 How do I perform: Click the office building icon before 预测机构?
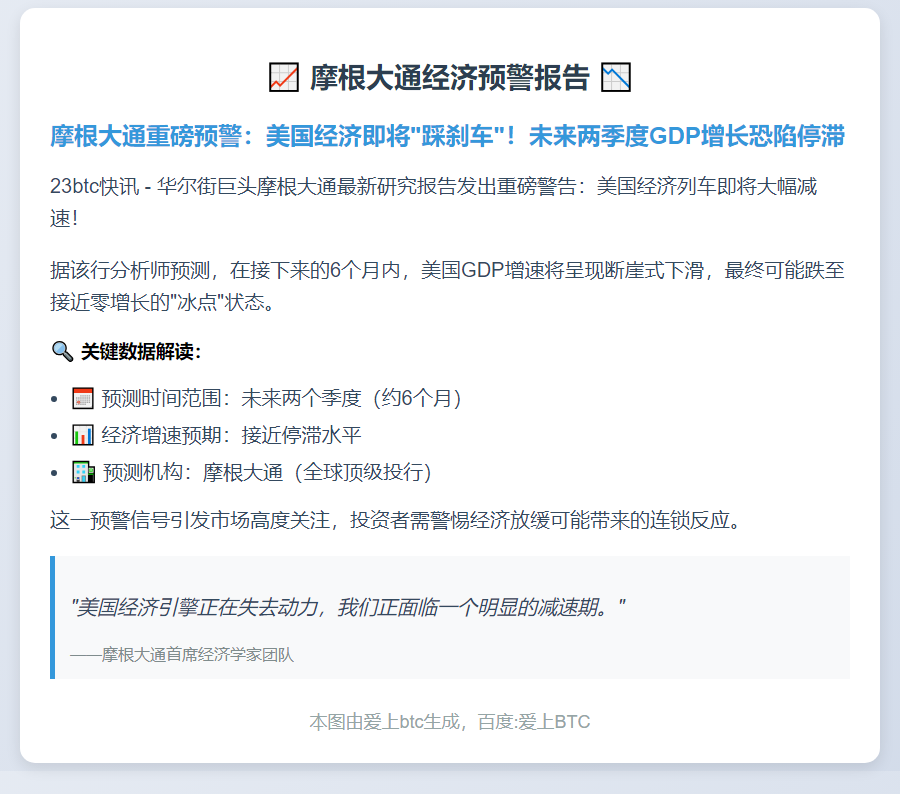tap(83, 472)
